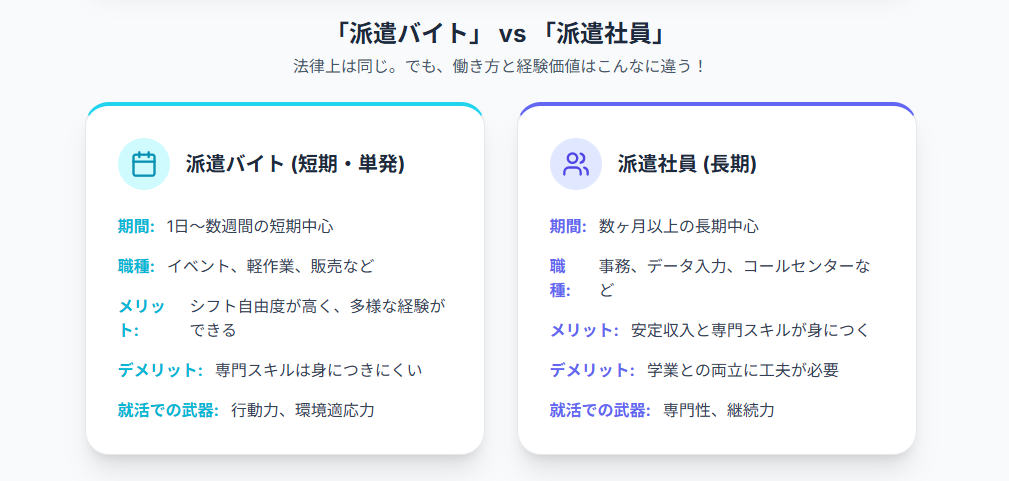Click the cyan デメリット: label
This screenshot has width=1009, height=481.
point(160,370)
